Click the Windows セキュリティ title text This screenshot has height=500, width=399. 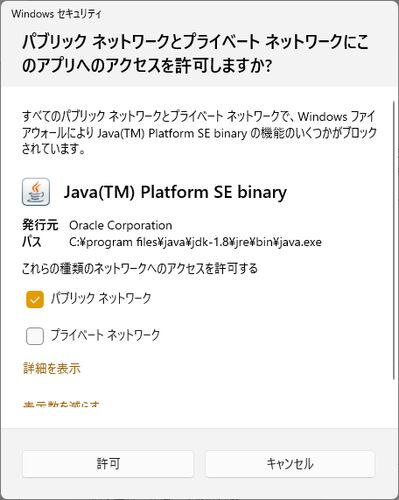coord(56,14)
